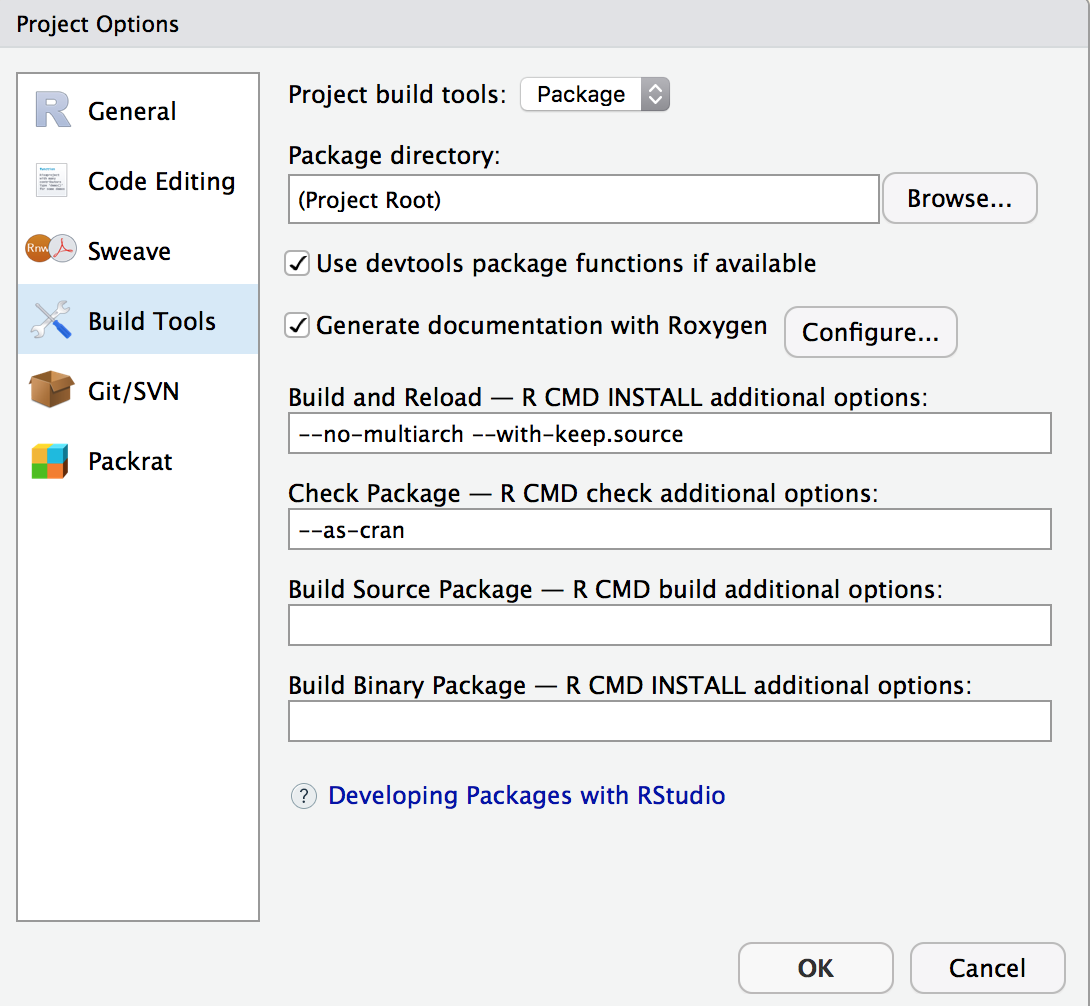Focus the Check Package options field
The image size is (1090, 1006).
click(x=669, y=530)
